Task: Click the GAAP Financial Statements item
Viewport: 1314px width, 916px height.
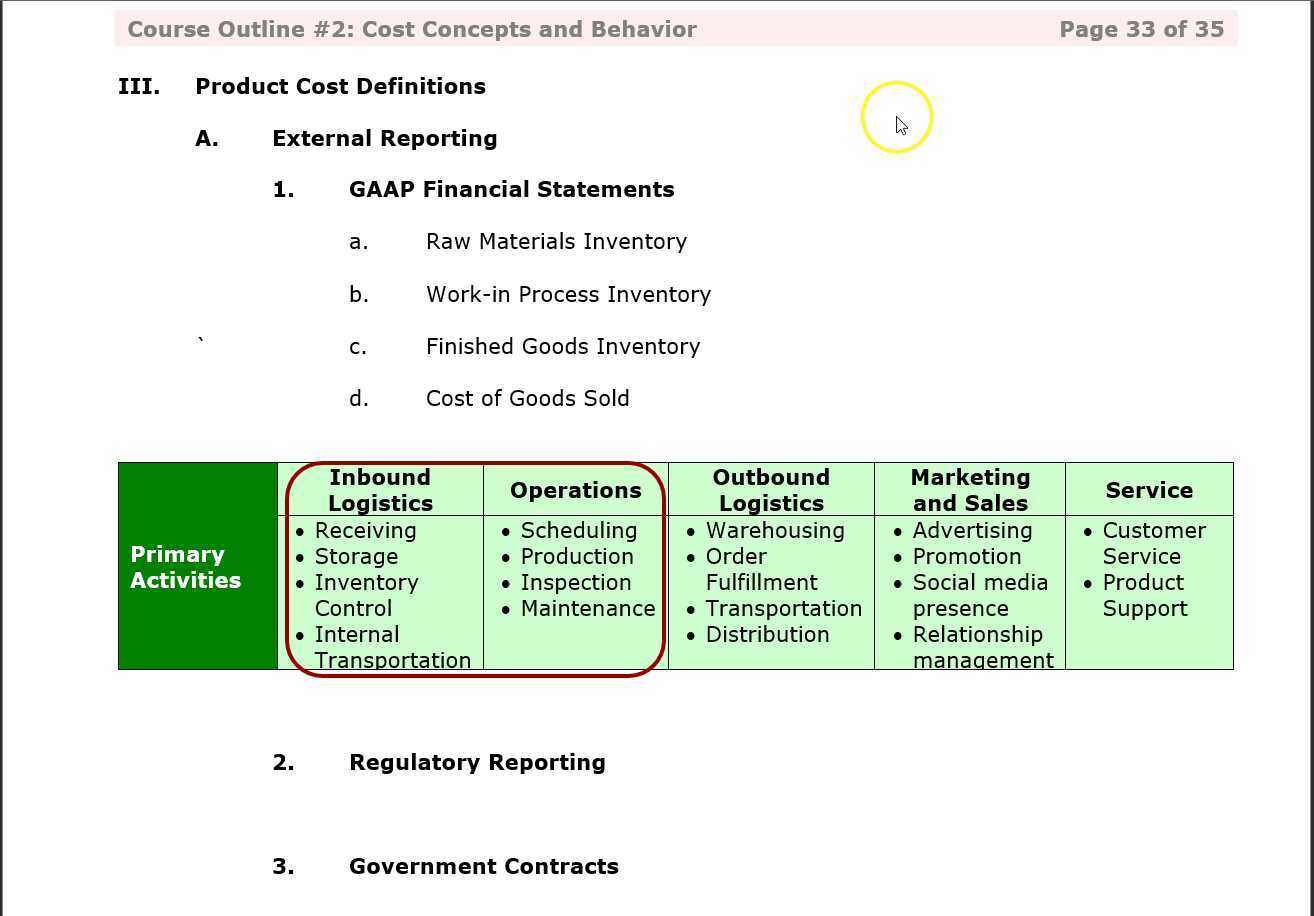Action: 511,189
